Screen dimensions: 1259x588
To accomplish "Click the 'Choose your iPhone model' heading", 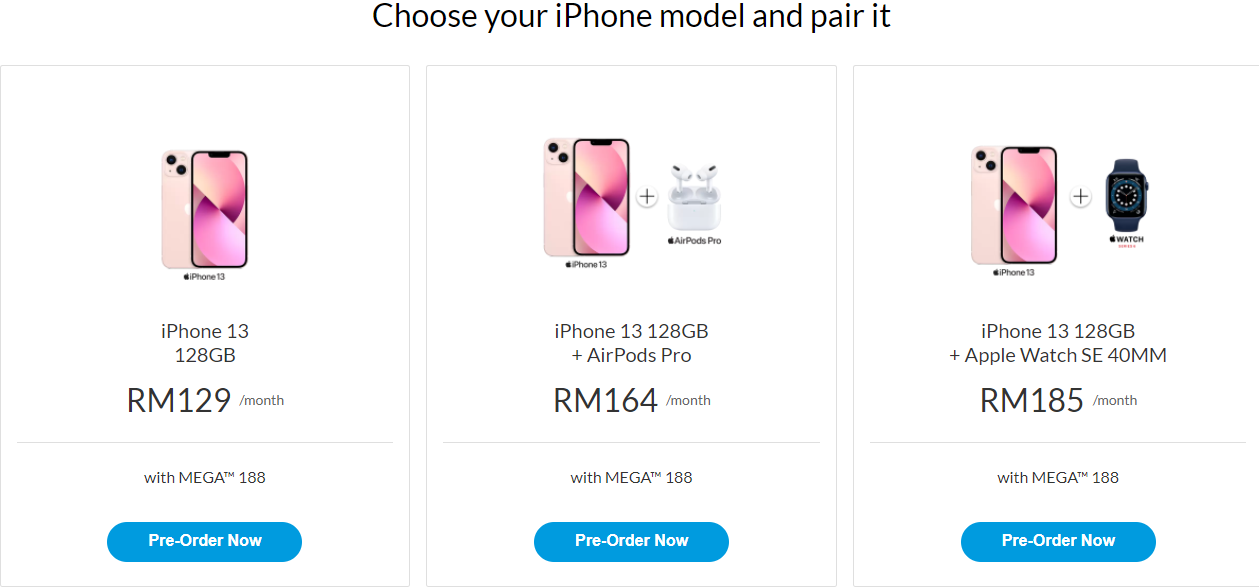I will point(631,16).
